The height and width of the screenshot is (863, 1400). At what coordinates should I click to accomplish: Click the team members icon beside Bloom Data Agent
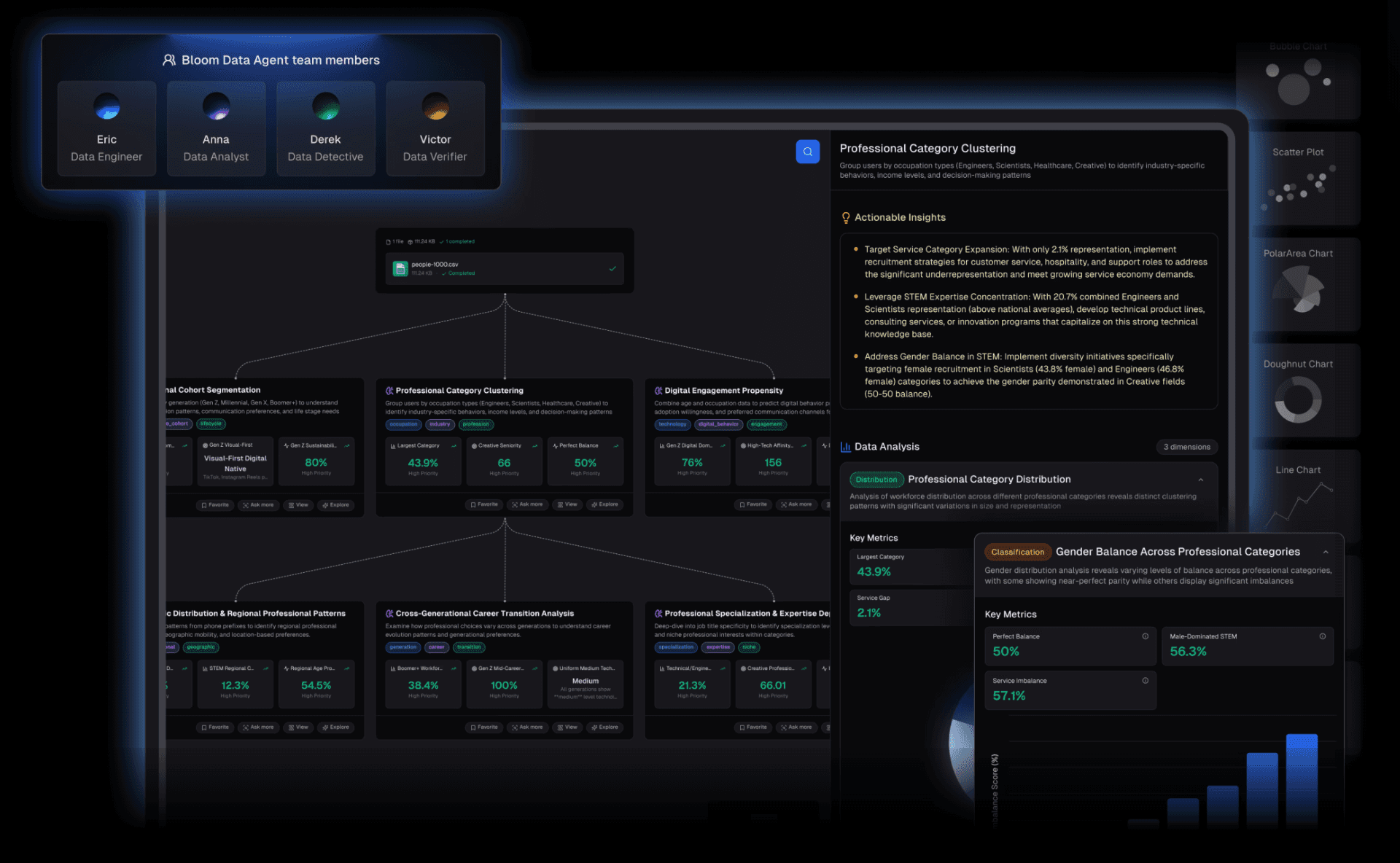168,60
